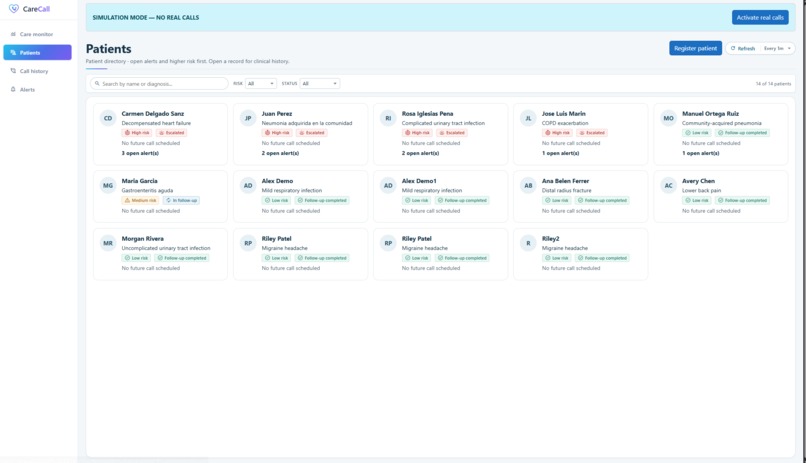Screen dimensions: 806x463
Task: Click Escalated badge on Juan Perez card
Action: click(312, 133)
